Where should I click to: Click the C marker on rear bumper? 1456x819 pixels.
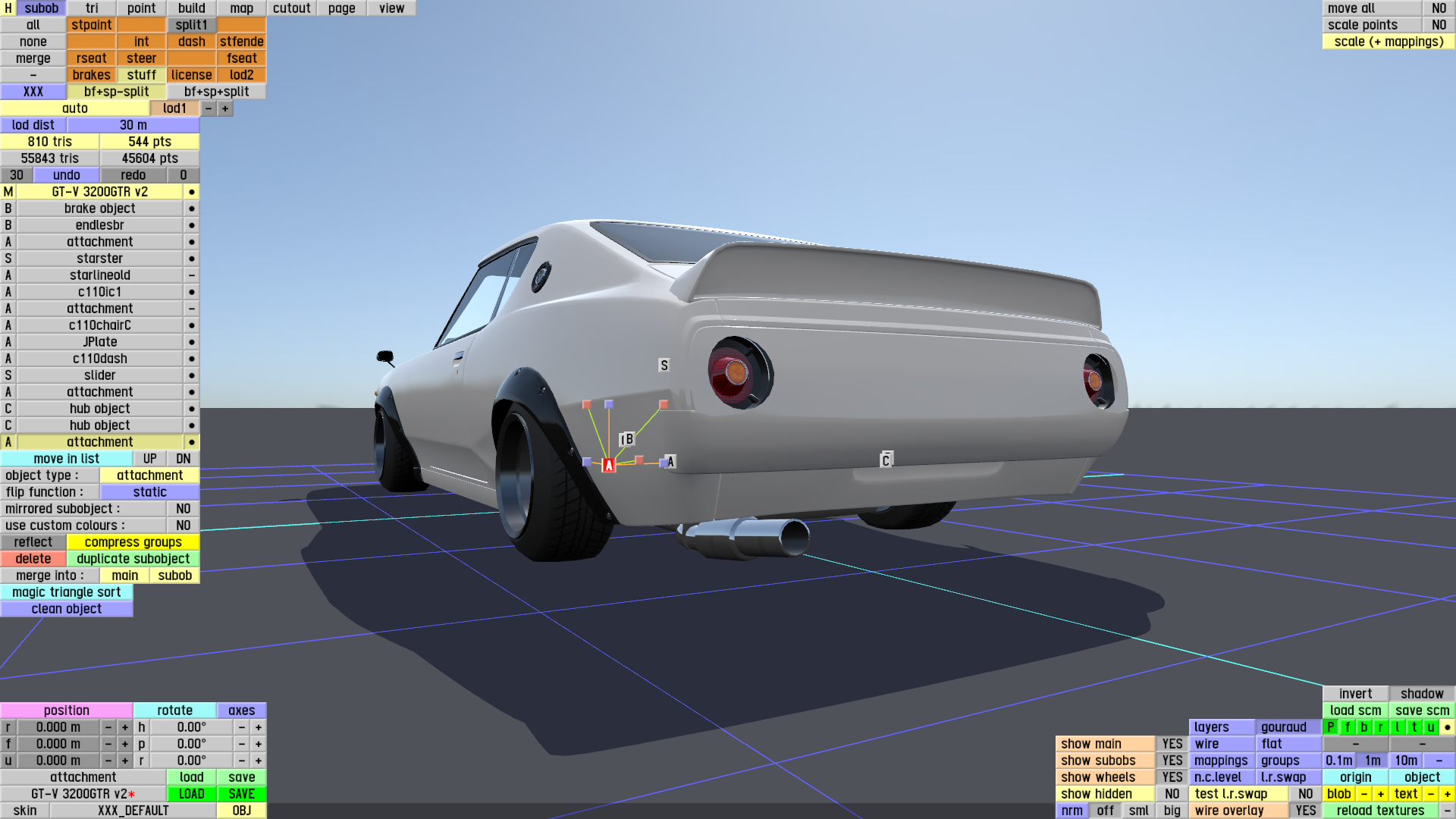coord(886,460)
